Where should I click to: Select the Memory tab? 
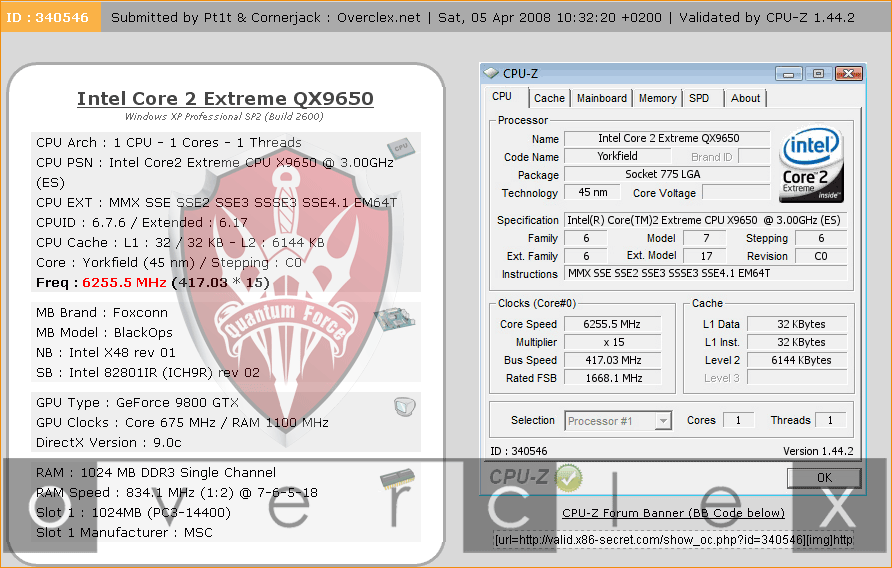657,98
